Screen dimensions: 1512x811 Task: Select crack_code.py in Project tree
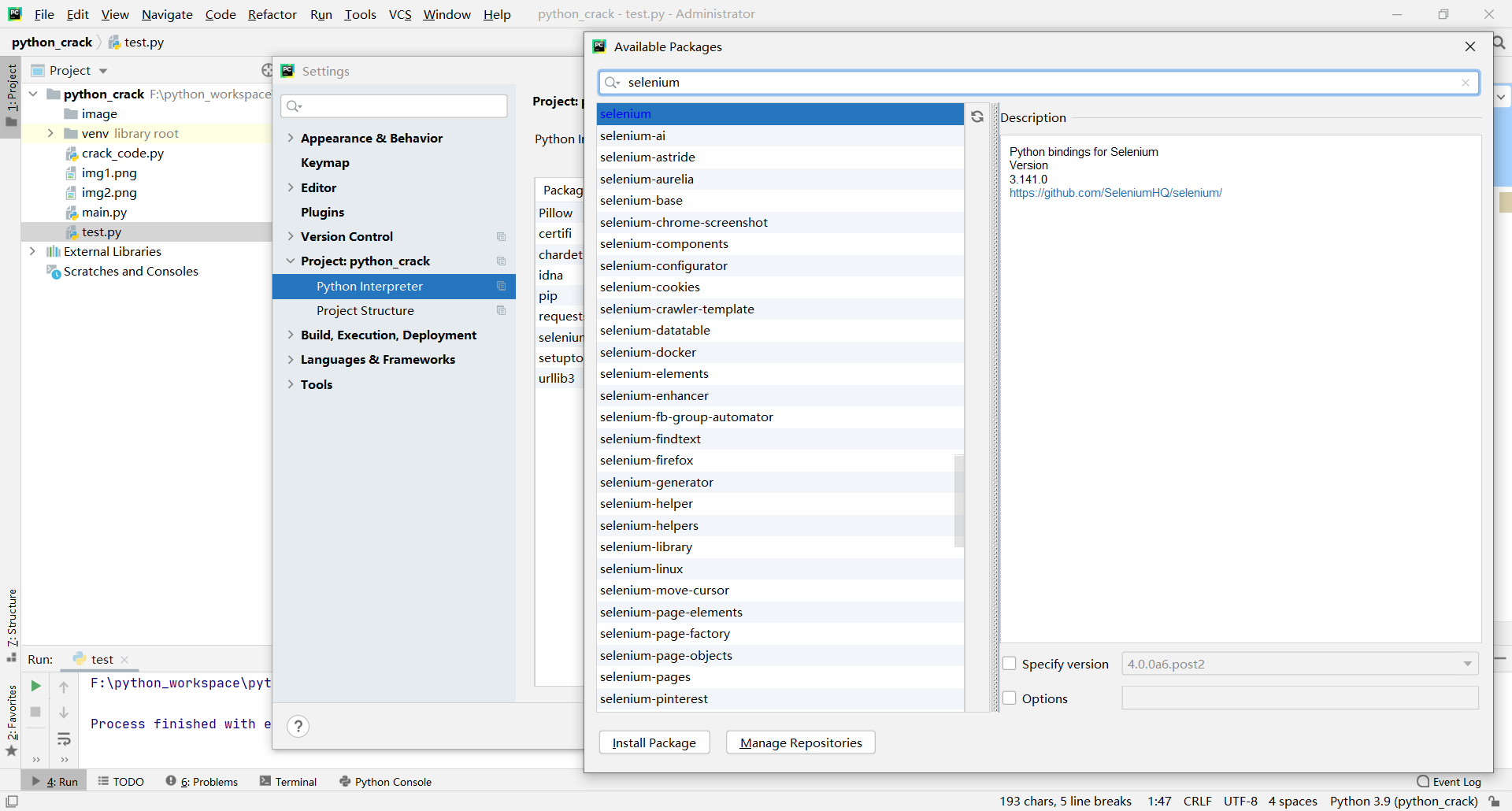pyautogui.click(x=122, y=153)
